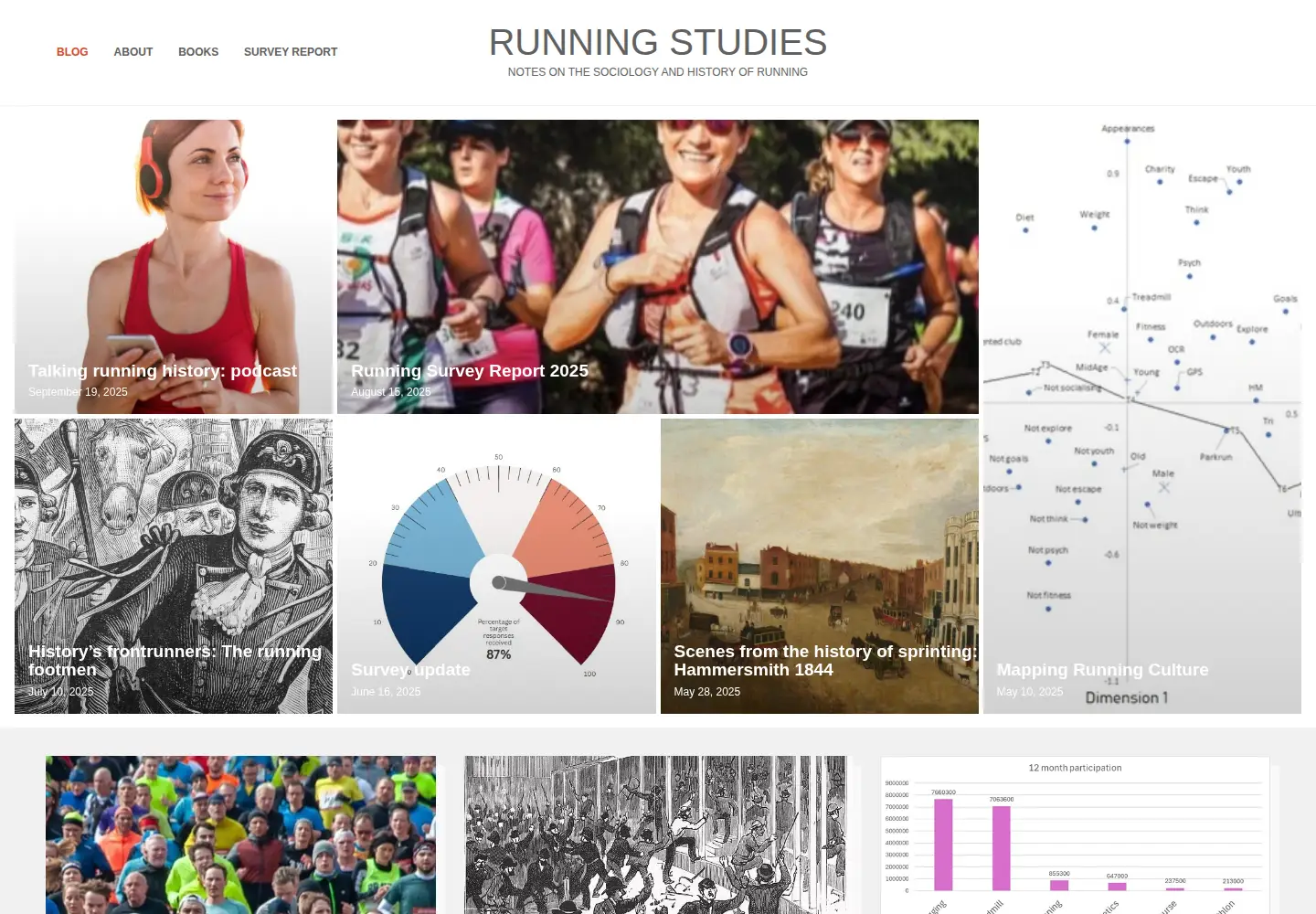Click the site tagline about sociology and history
1316x914 pixels.
click(x=658, y=72)
